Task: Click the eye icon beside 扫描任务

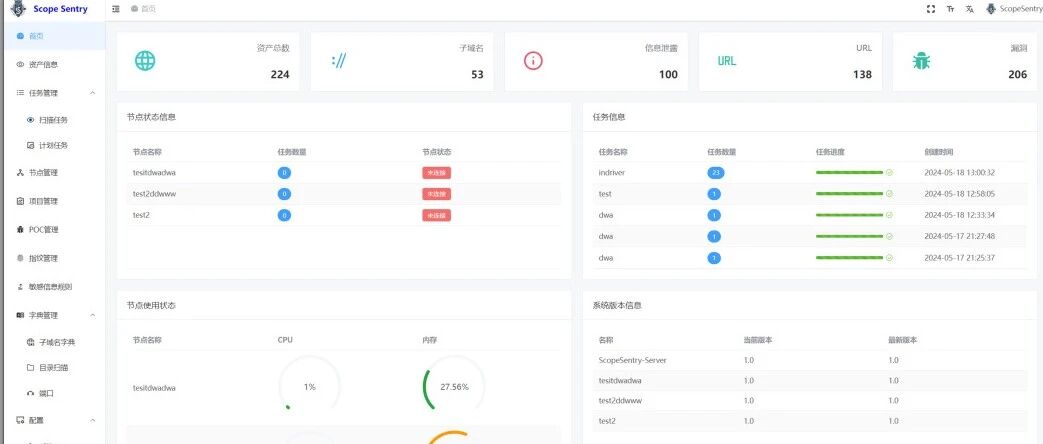Action: tap(31, 120)
